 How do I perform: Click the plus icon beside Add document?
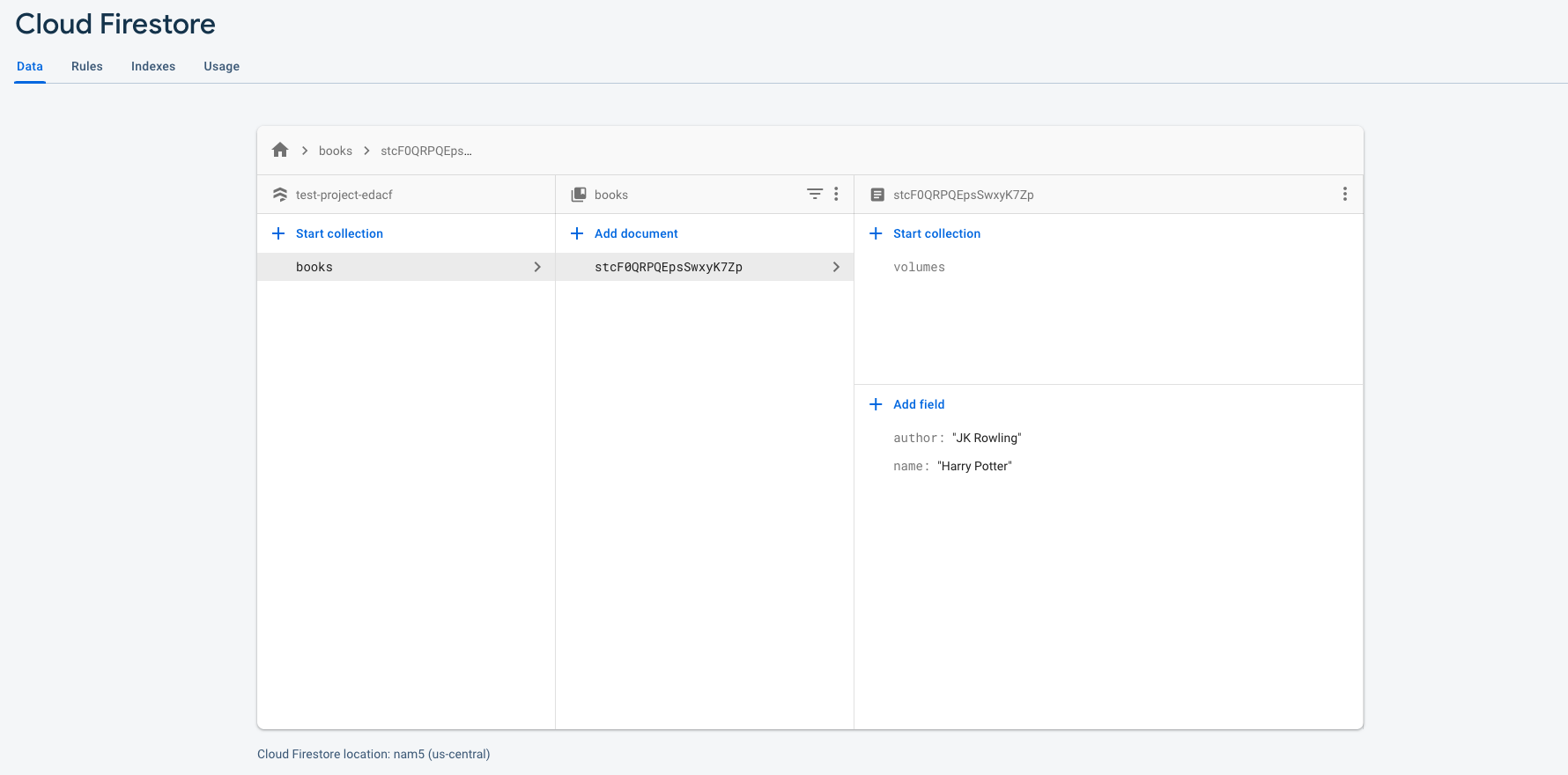[x=577, y=233]
